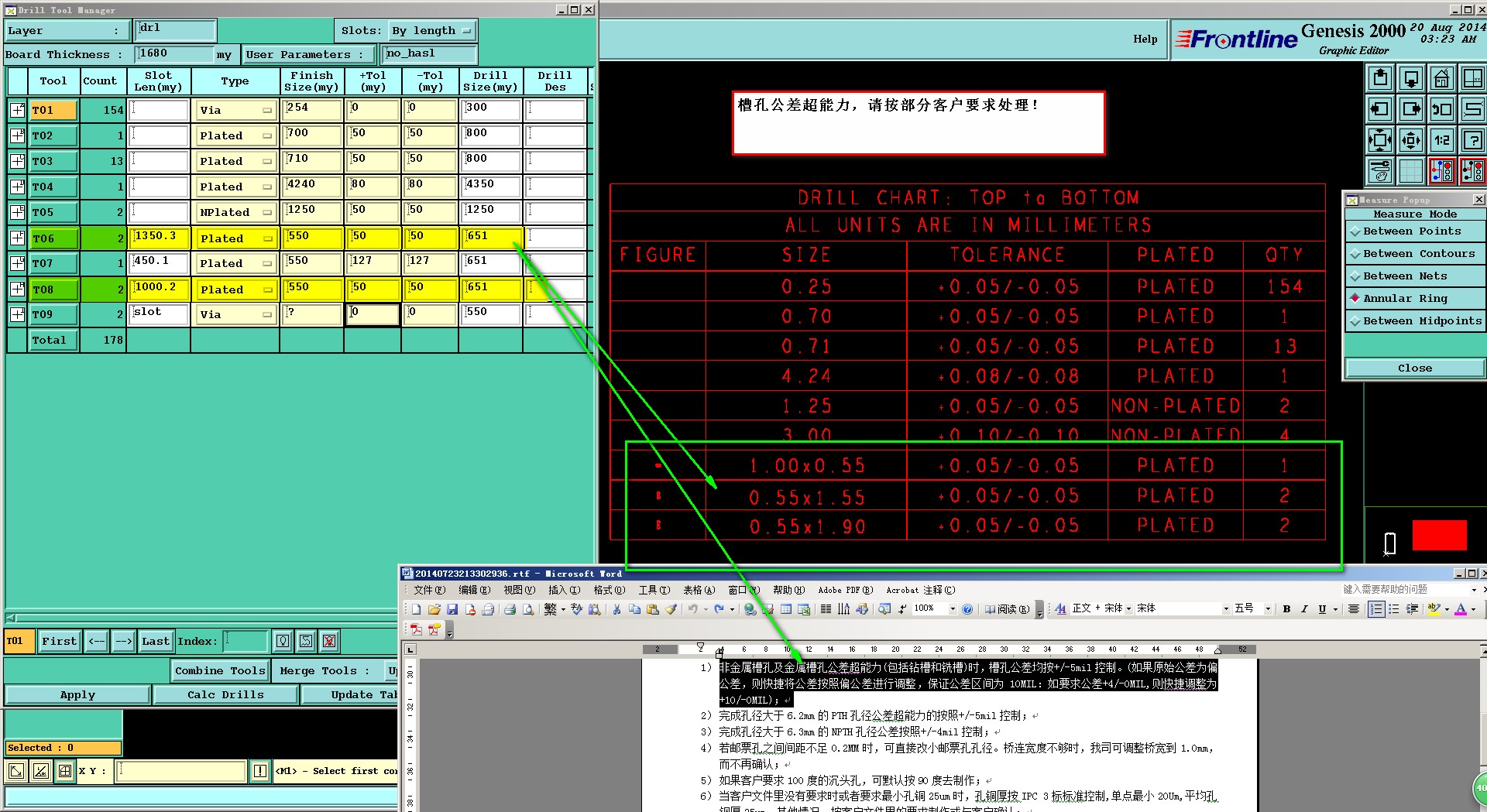The width and height of the screenshot is (1487, 812).
Task: Click the Bold B icon in Word
Action: [1286, 609]
